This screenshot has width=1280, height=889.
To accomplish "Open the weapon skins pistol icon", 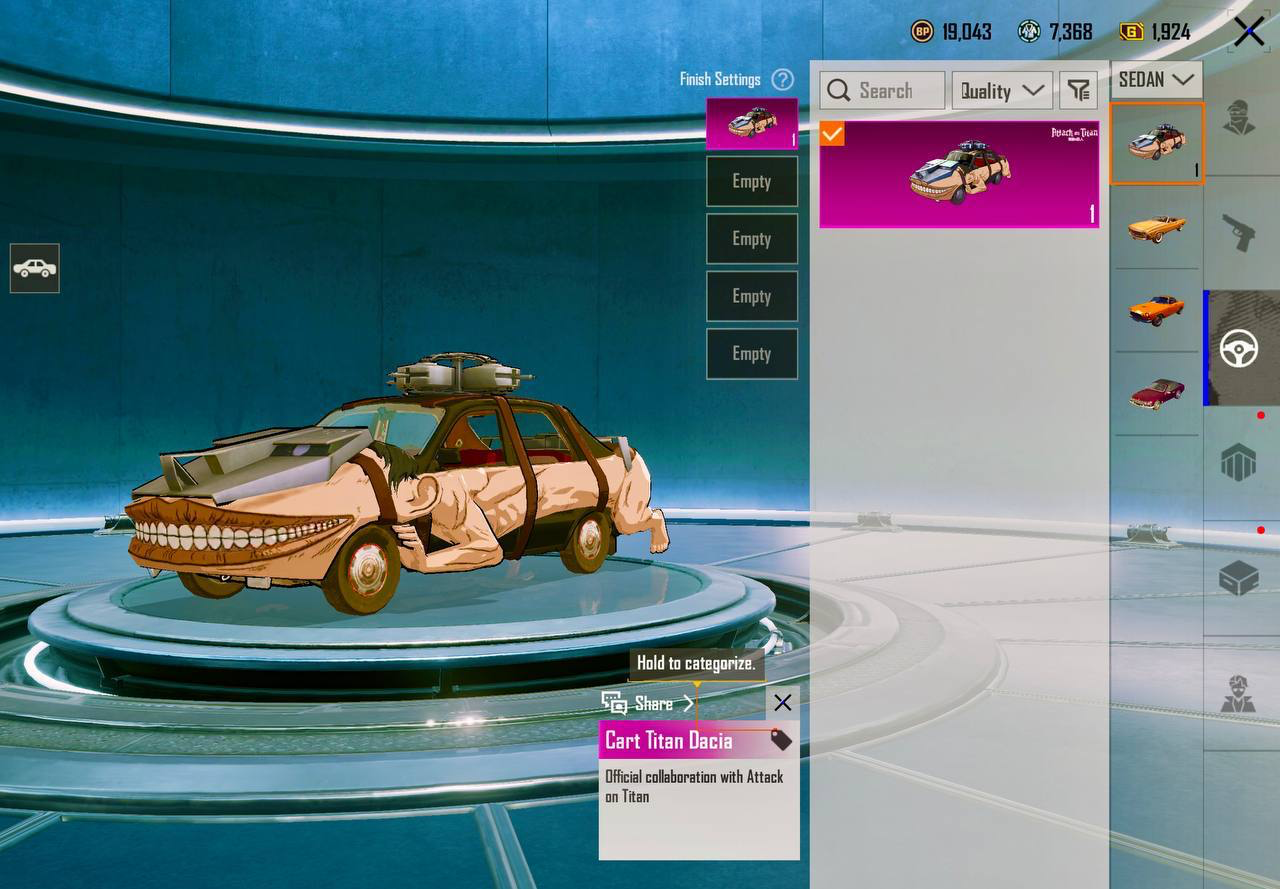I will pos(1239,234).
